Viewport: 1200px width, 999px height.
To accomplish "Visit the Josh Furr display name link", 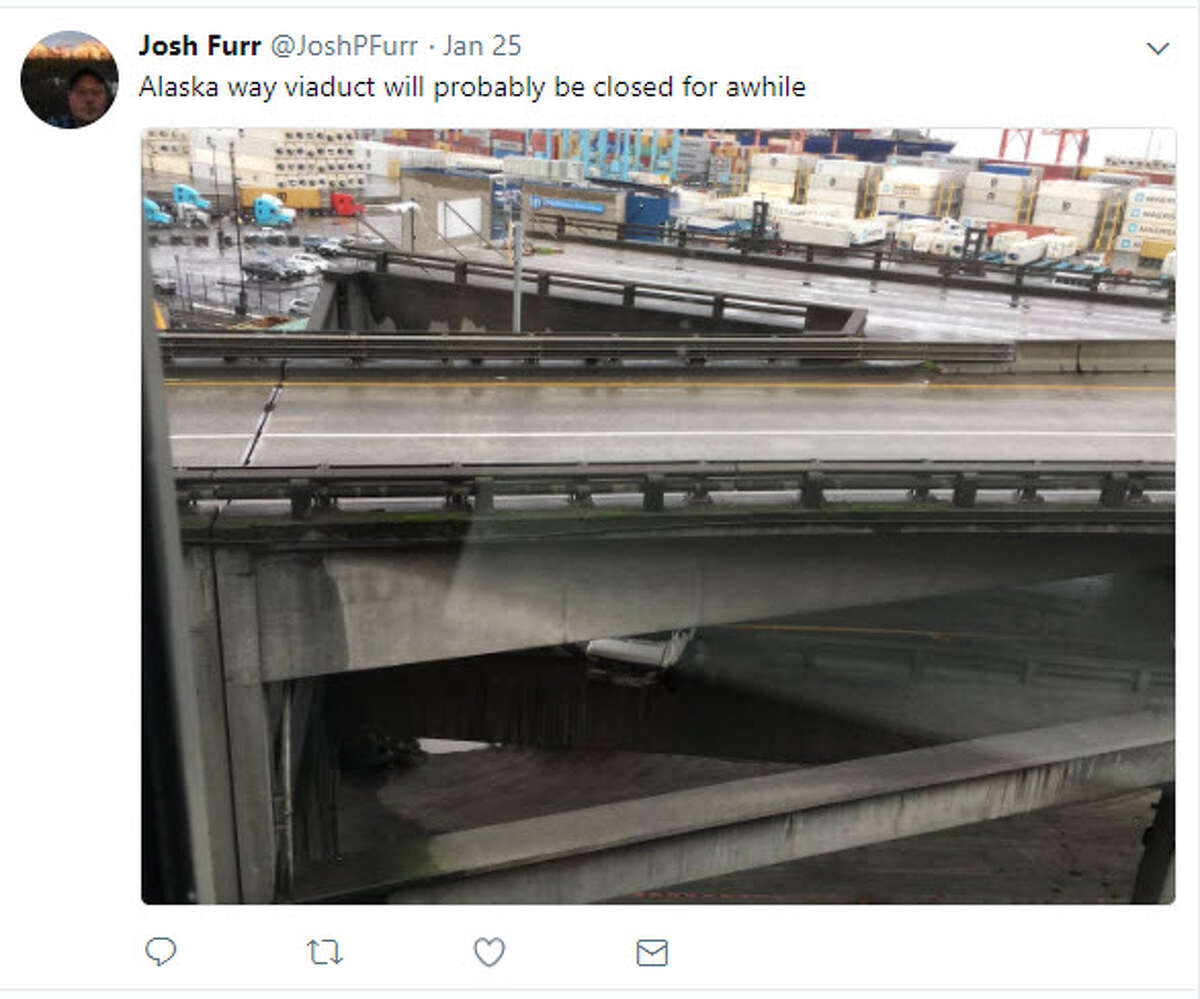I will pyautogui.click(x=200, y=46).
